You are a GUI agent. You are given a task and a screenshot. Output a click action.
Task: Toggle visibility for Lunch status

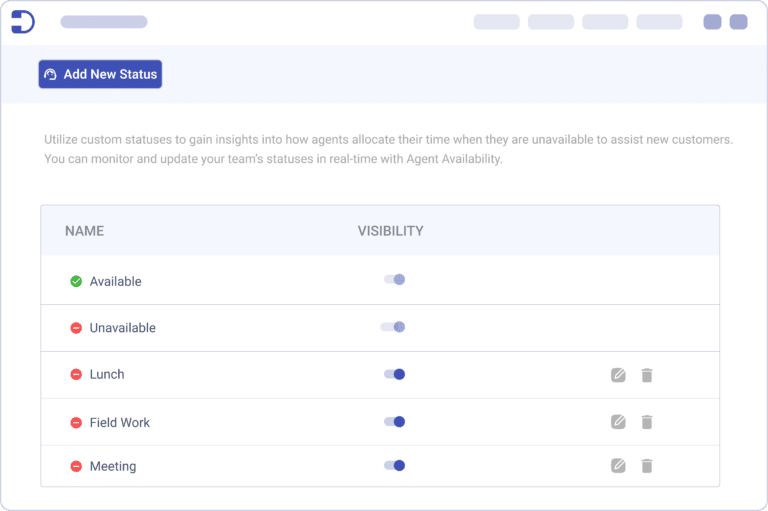coord(395,375)
